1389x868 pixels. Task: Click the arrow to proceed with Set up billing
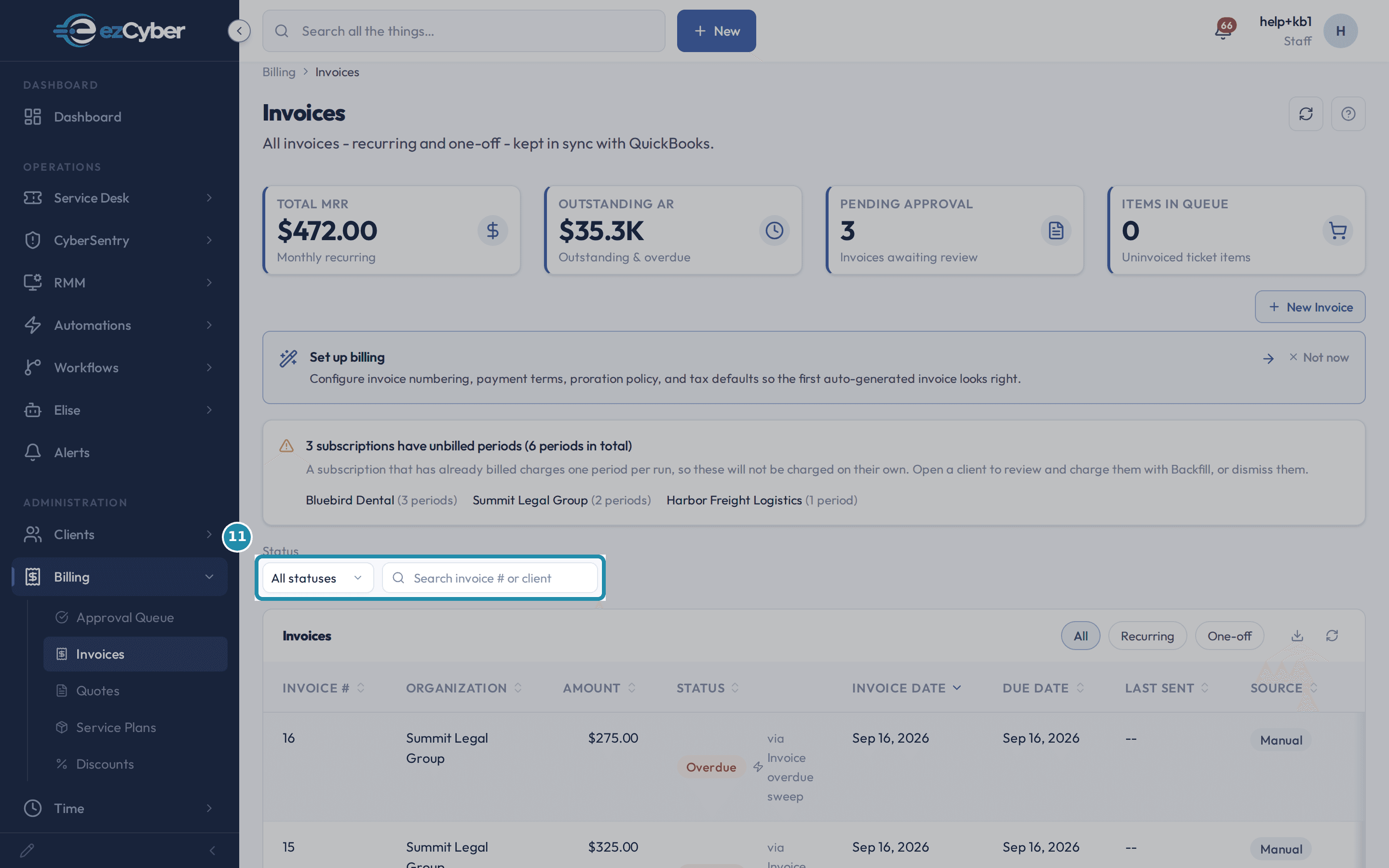click(x=1268, y=358)
